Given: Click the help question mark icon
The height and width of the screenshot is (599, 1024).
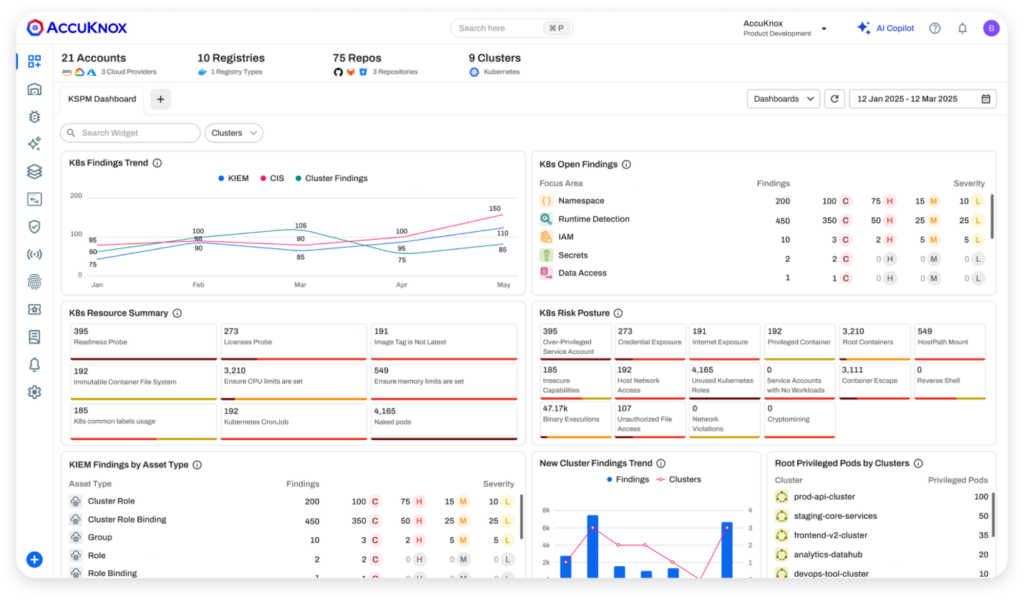Looking at the screenshot, I should pyautogui.click(x=934, y=28).
